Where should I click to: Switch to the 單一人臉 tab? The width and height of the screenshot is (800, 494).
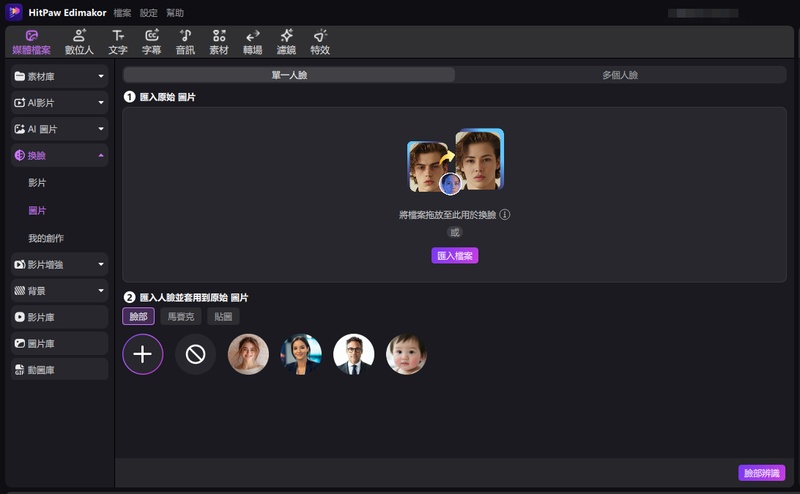289,75
